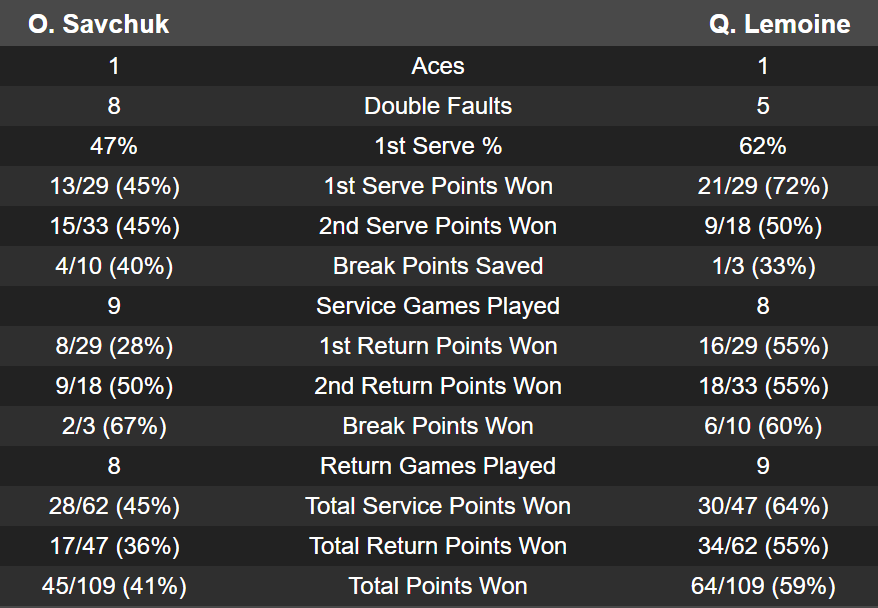Screen dimensions: 878x608
Task: Click Savchuk's 45/109 (41%) total points value
Action: 114,586
